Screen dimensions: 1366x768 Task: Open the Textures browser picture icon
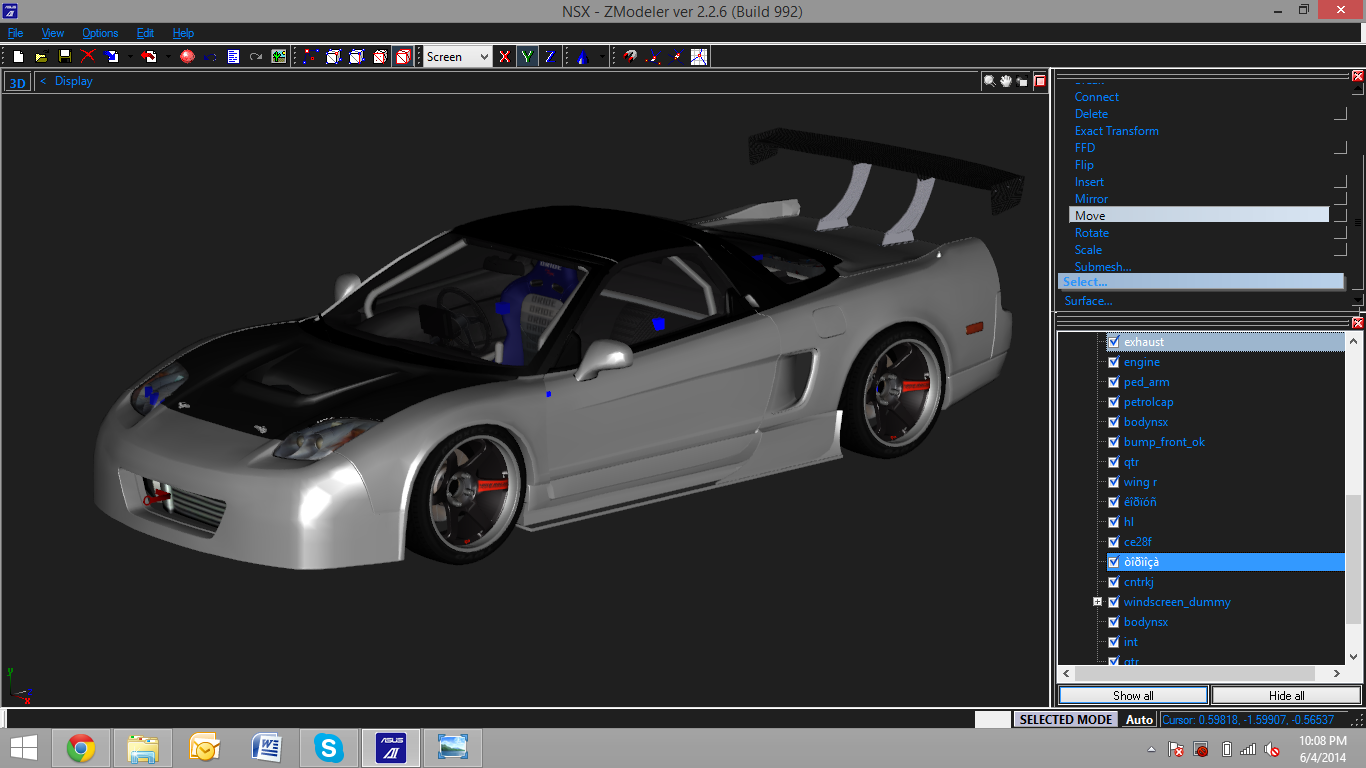point(278,57)
